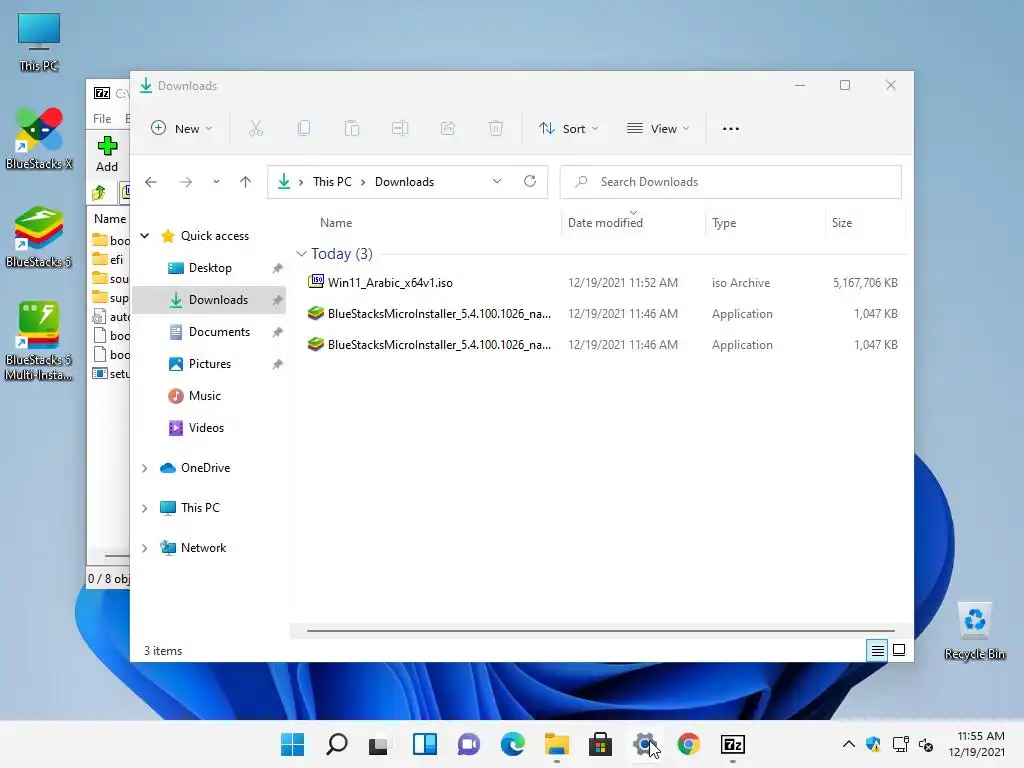Open the New item dropdown
1024x768 pixels.
(182, 129)
